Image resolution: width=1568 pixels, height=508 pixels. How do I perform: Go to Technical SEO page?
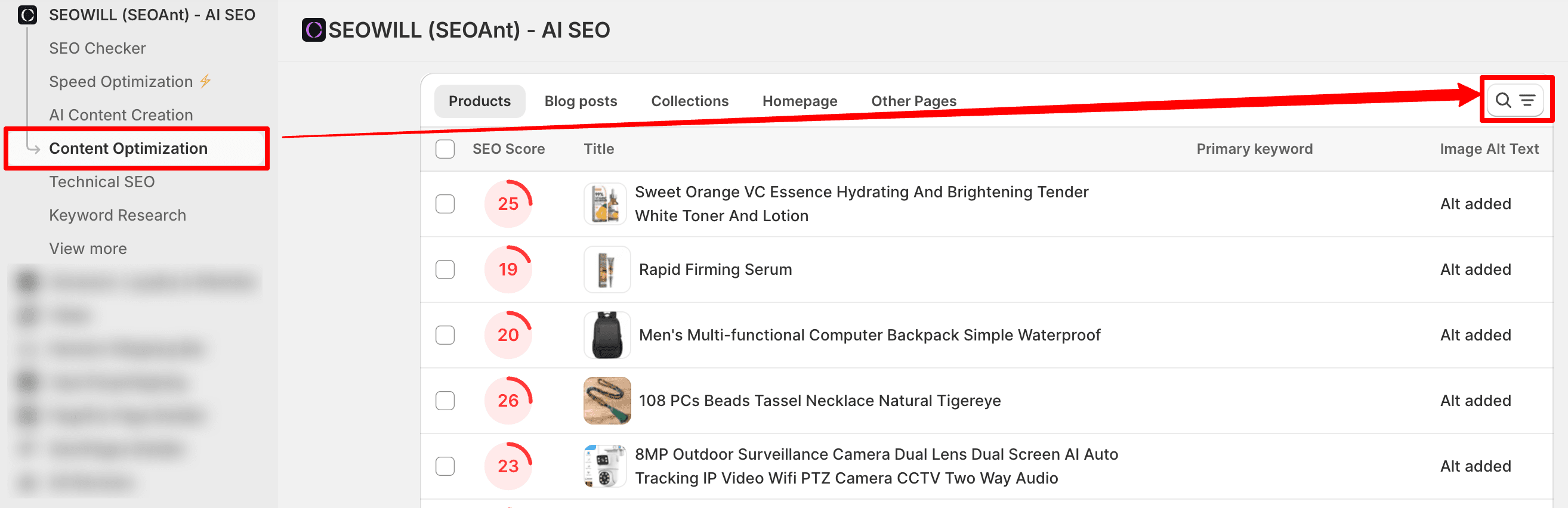(101, 181)
